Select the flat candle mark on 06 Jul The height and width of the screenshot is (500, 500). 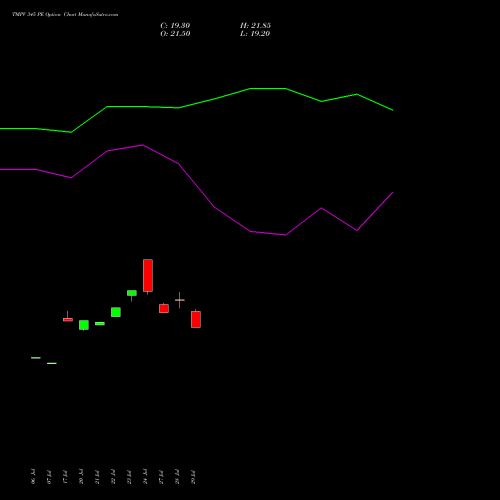click(x=36, y=358)
